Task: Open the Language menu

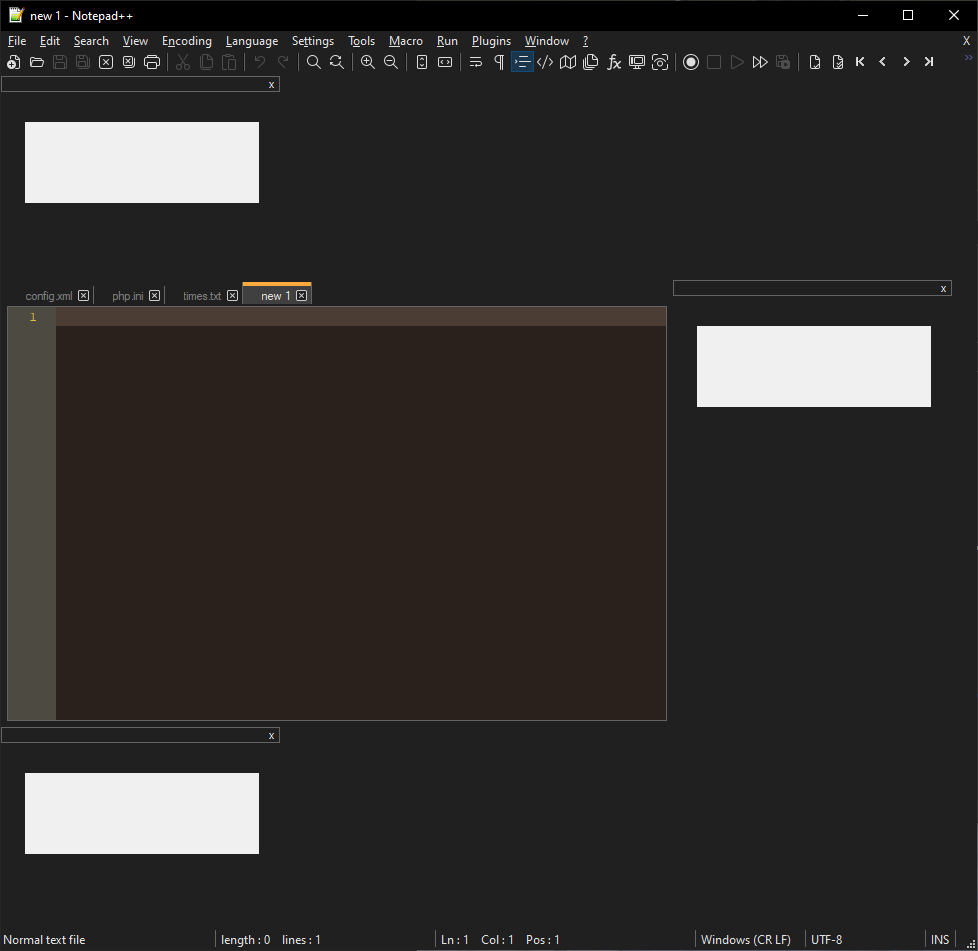Action: (252, 41)
